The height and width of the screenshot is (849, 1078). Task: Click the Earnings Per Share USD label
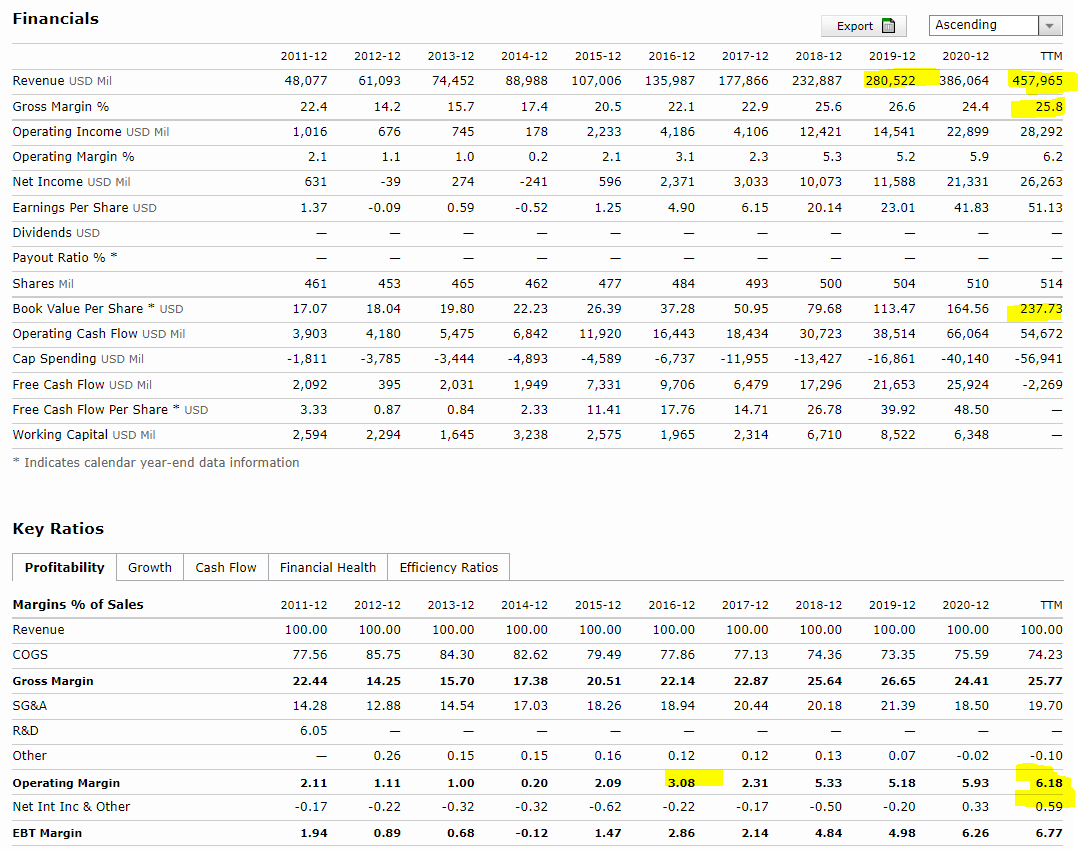click(x=84, y=207)
